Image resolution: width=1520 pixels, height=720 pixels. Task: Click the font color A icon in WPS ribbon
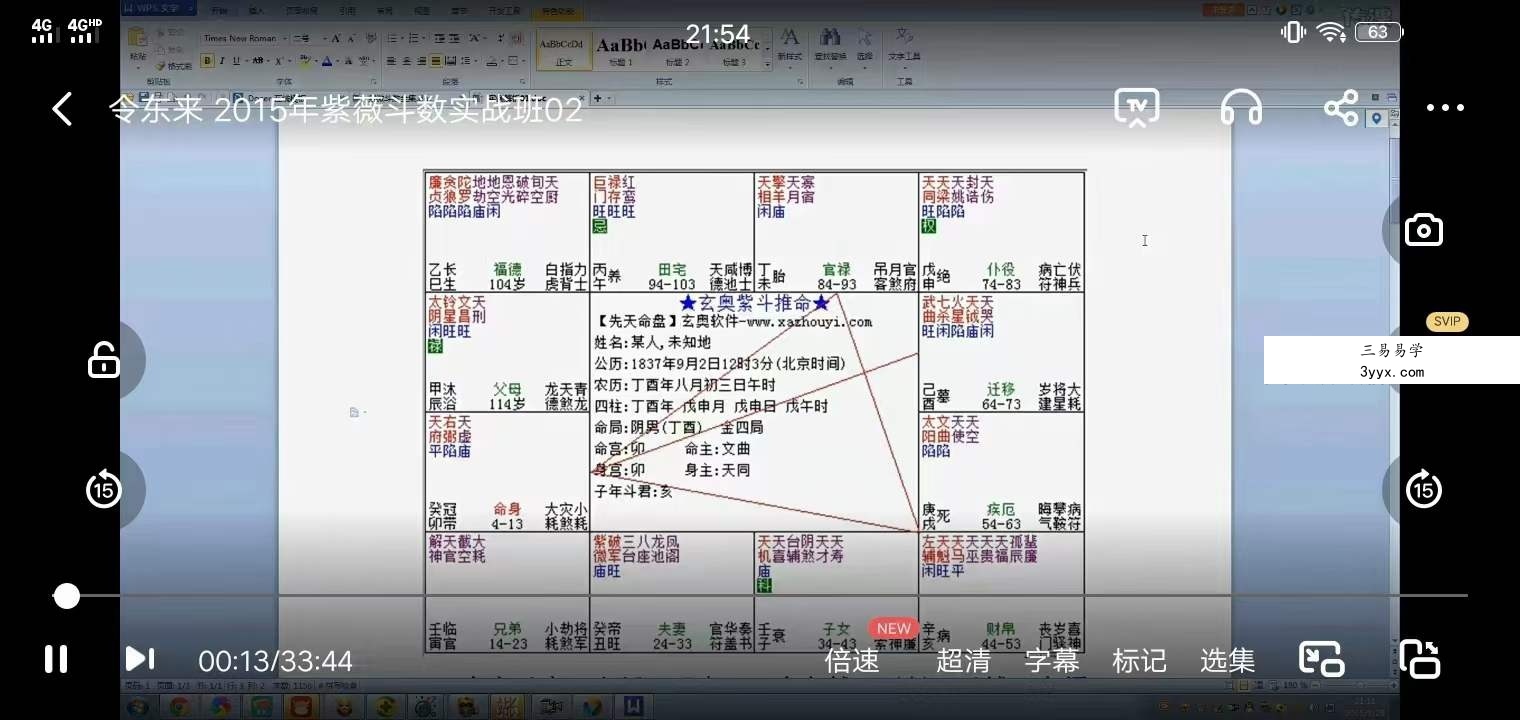pyautogui.click(x=326, y=61)
